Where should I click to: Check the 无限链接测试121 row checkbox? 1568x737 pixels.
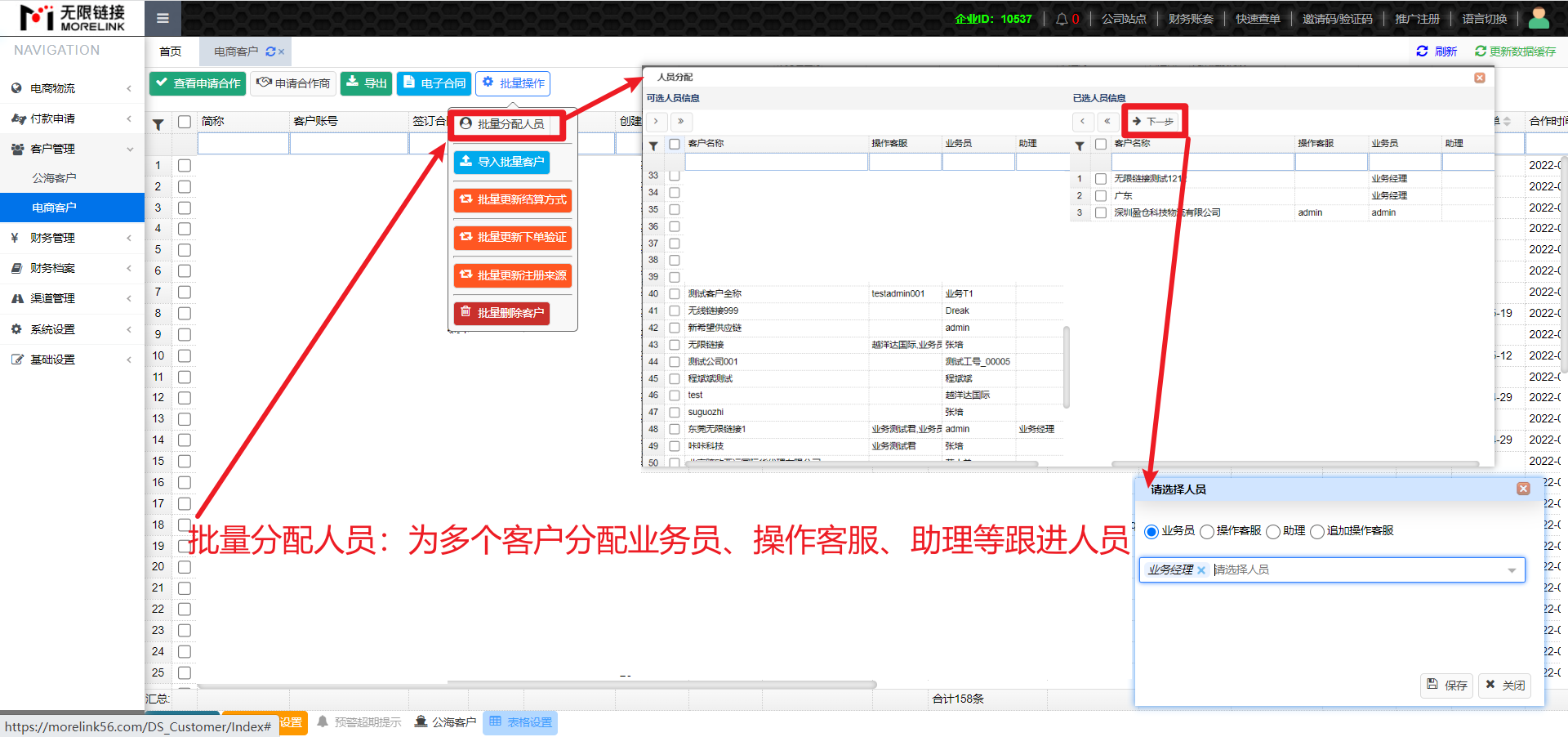(1101, 179)
